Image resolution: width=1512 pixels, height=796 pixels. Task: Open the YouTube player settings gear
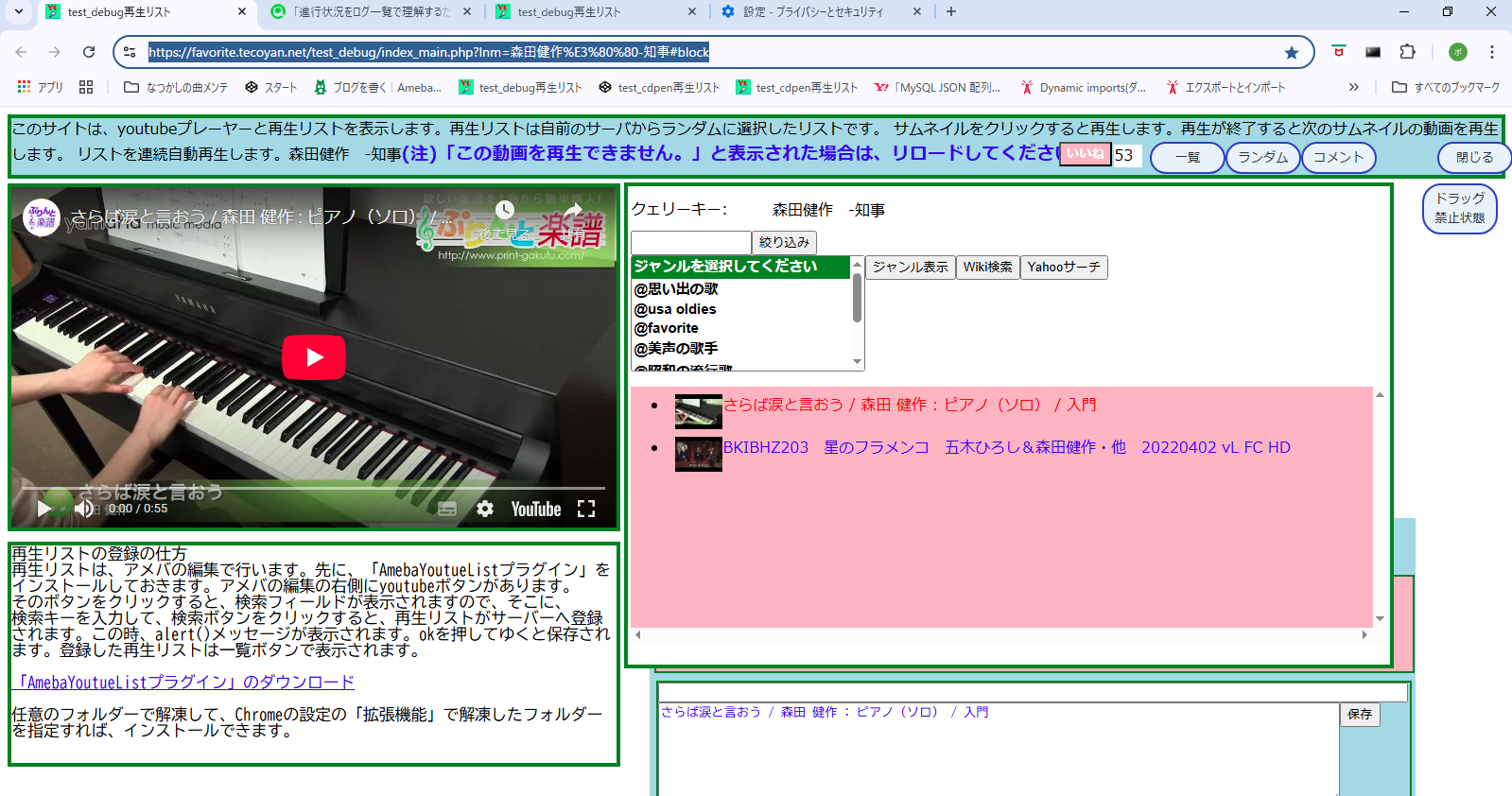coord(485,509)
